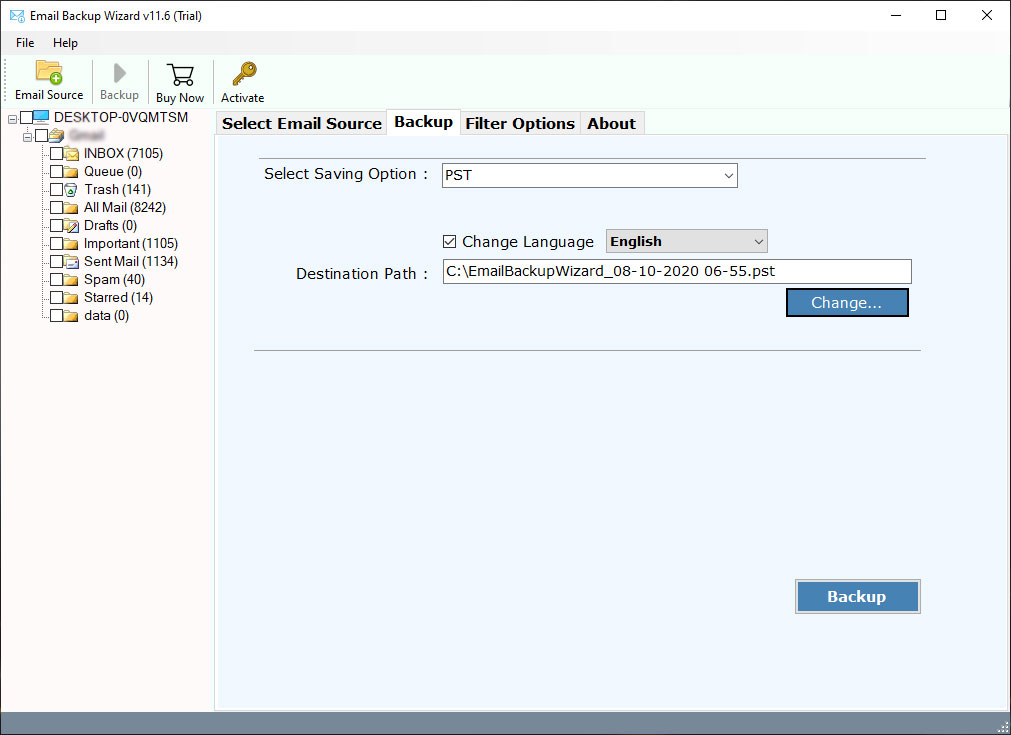Click the All Mail folder icon
This screenshot has width=1011, height=735.
point(72,208)
